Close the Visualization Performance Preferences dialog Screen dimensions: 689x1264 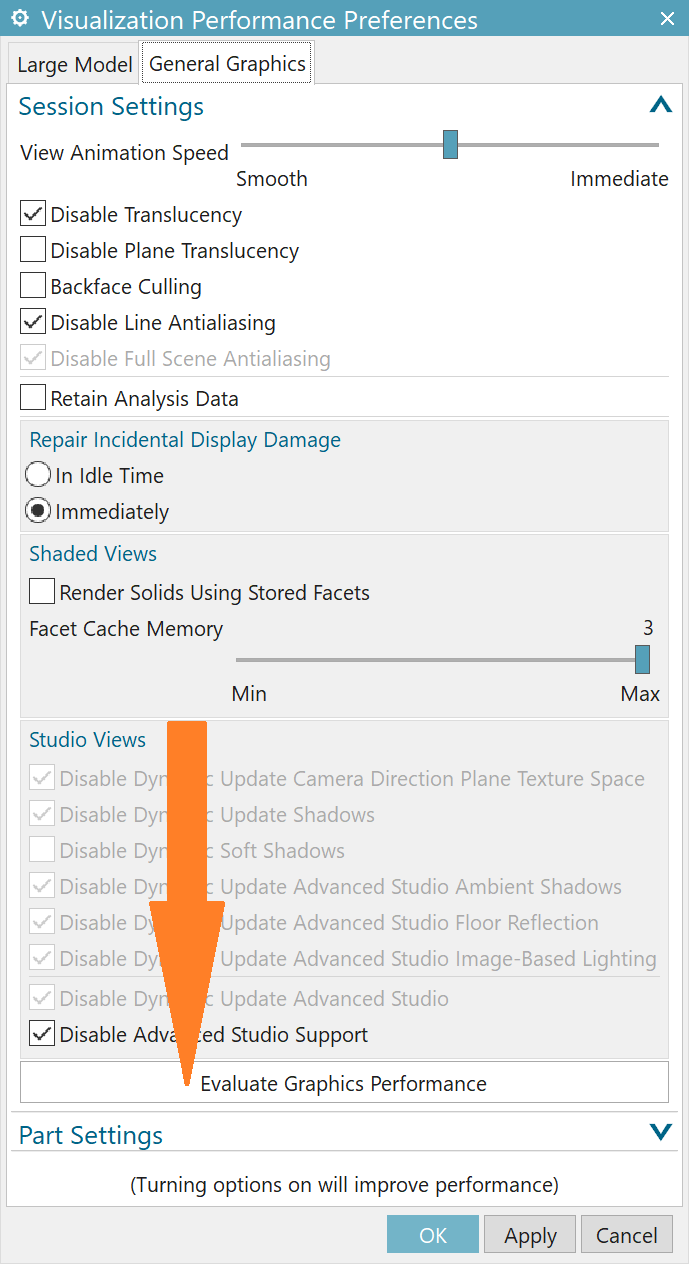coord(667,19)
